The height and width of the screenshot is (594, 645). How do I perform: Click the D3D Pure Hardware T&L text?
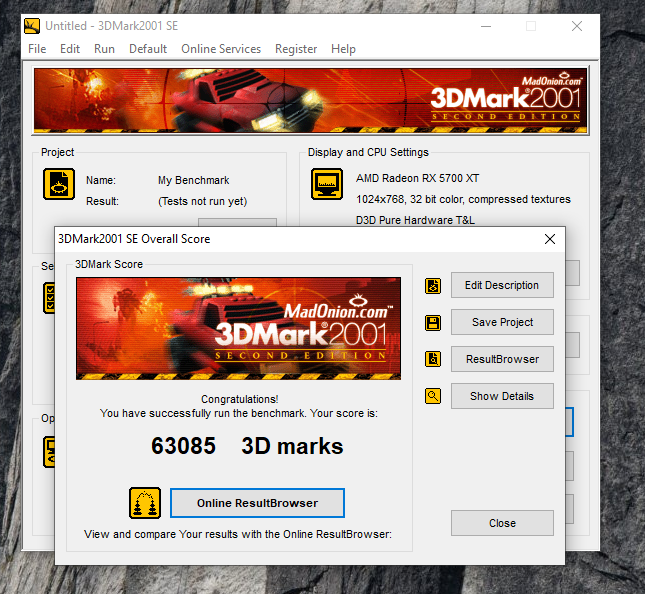click(x=415, y=220)
